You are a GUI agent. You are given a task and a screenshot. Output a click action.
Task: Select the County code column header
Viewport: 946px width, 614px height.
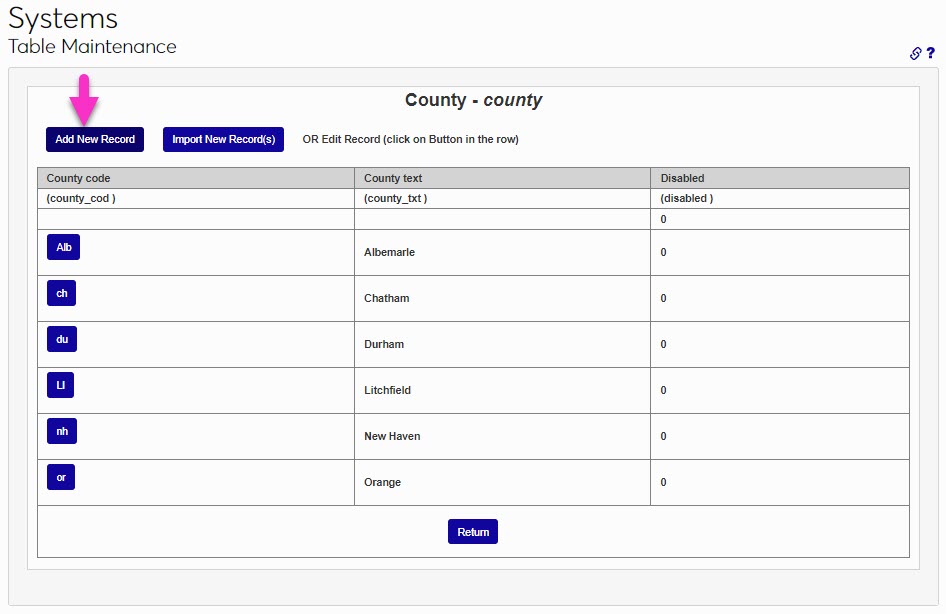pyautogui.click(x=78, y=178)
